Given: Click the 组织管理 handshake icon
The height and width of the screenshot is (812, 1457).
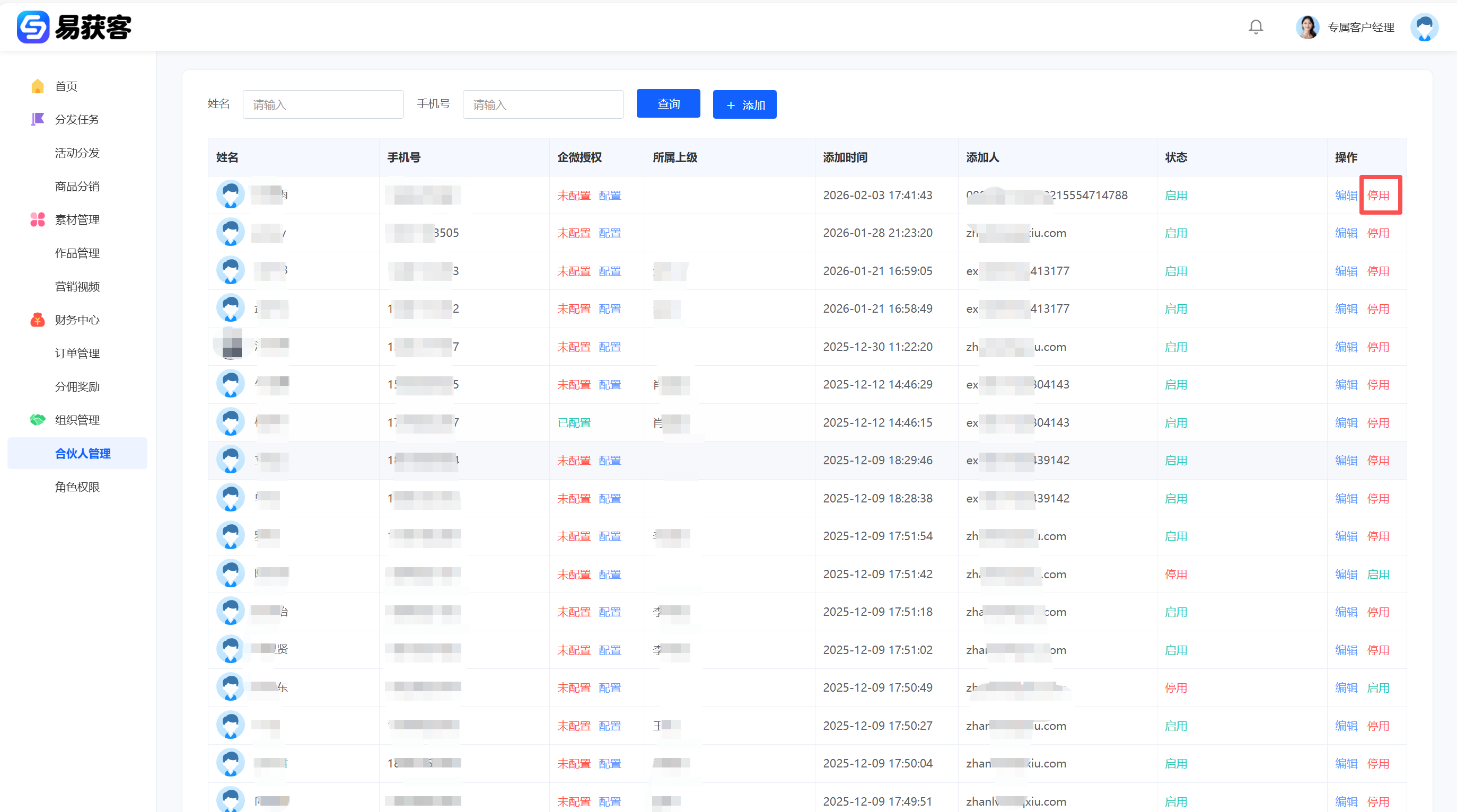Looking at the screenshot, I should [x=37, y=420].
